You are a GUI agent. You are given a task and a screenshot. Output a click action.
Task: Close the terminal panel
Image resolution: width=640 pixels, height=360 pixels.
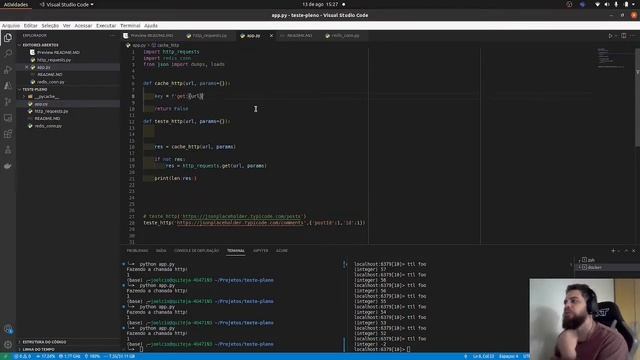pos(633,251)
